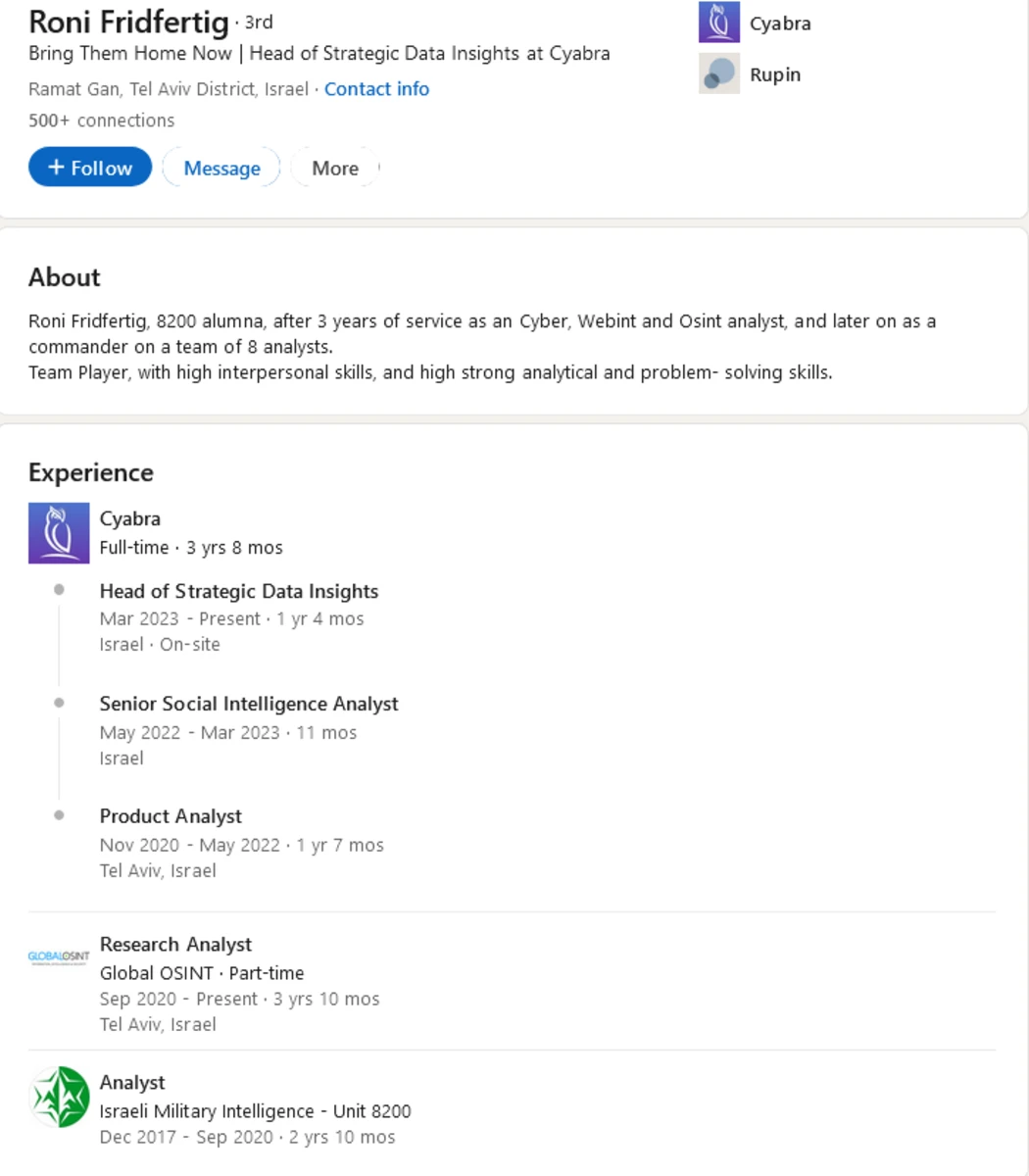Screen dimensions: 1029x1176
Task: Click the Unit 8200 star emblem logo
Action: tap(60, 1097)
